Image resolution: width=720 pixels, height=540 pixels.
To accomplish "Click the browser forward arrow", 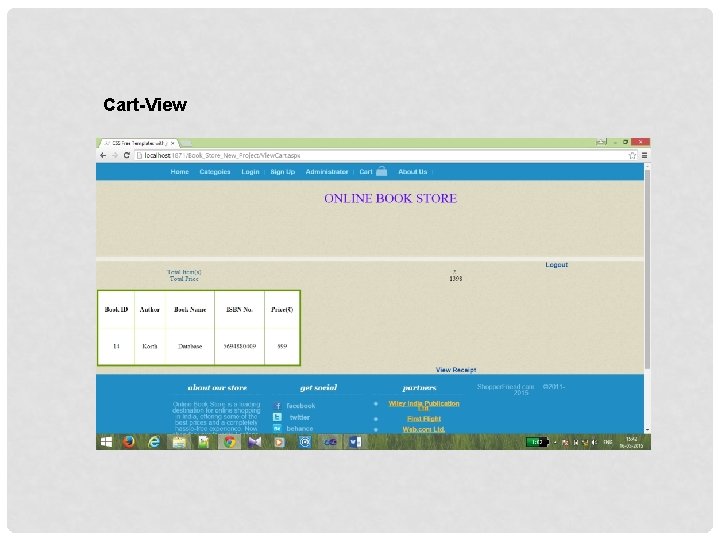I will [x=115, y=156].
